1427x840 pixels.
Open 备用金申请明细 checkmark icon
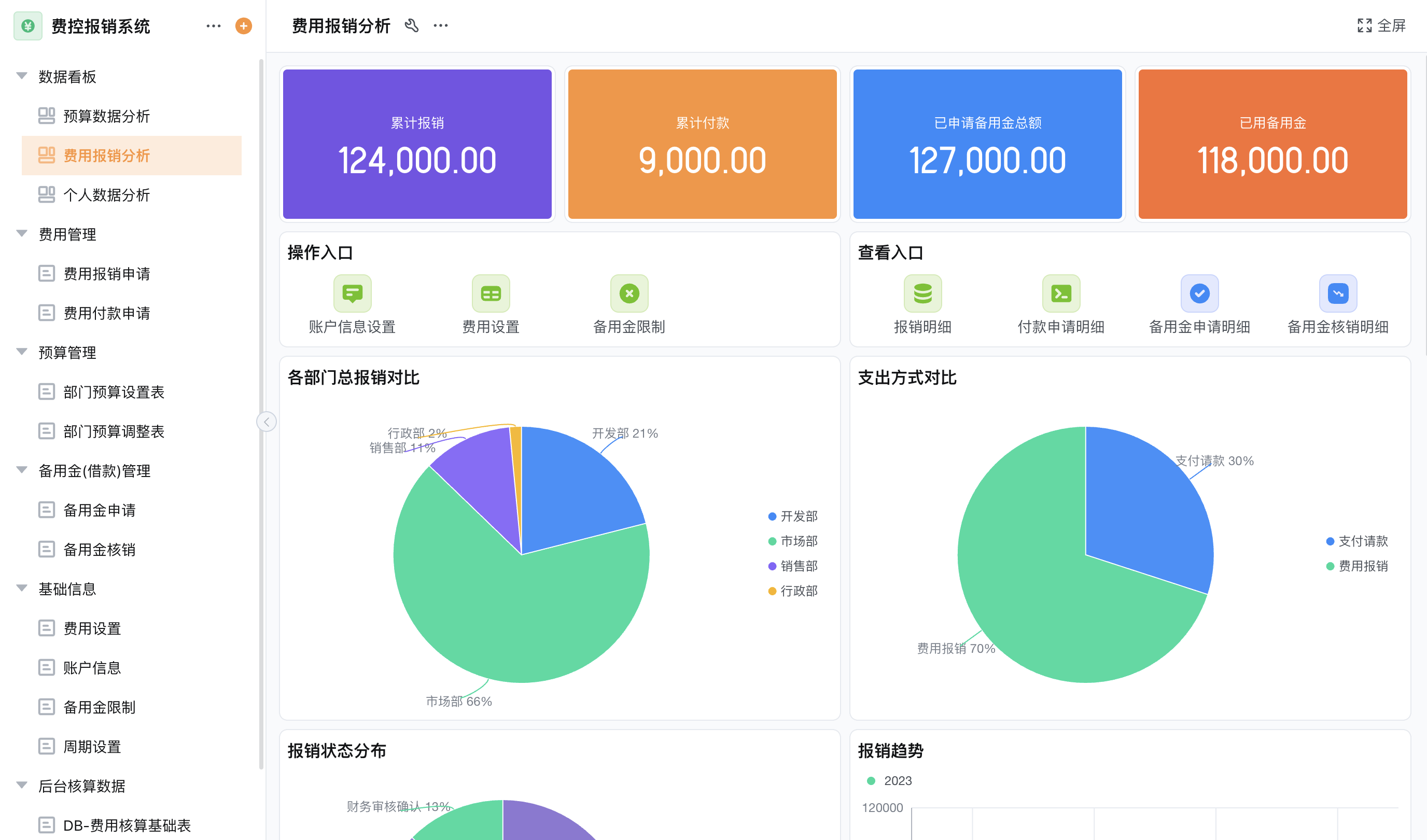click(1199, 293)
